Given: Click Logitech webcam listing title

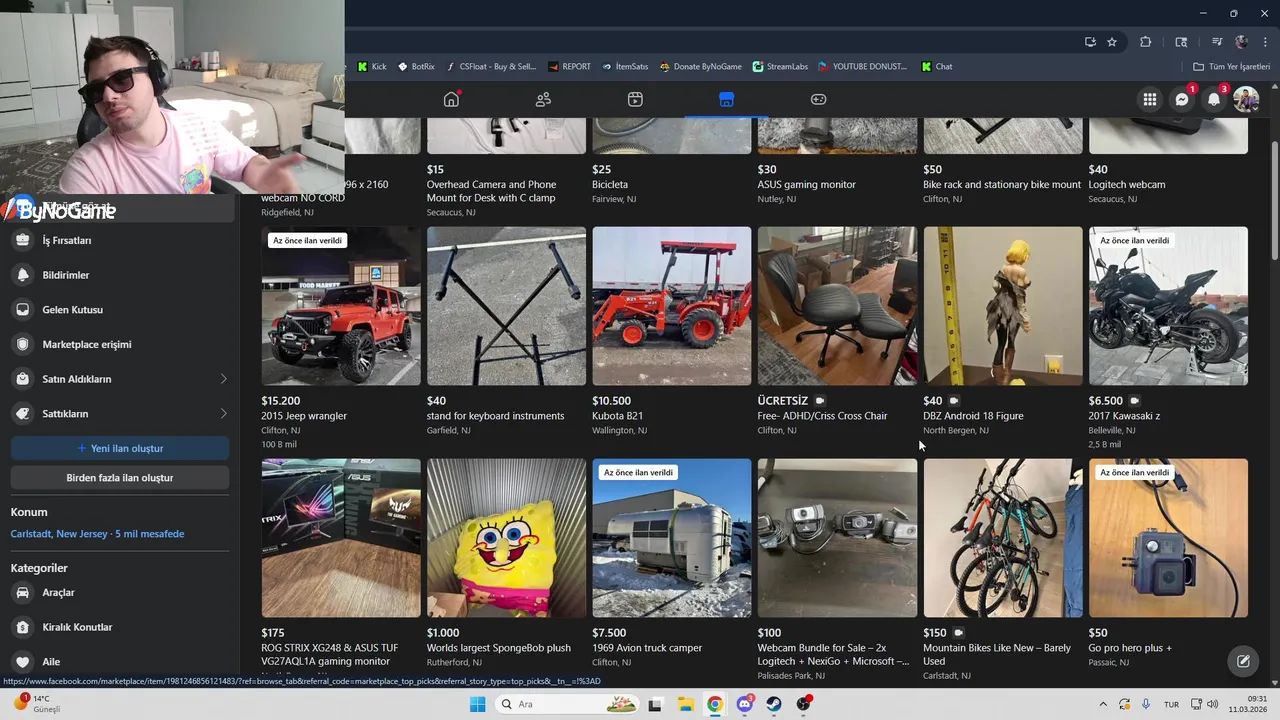Looking at the screenshot, I should tap(1127, 185).
